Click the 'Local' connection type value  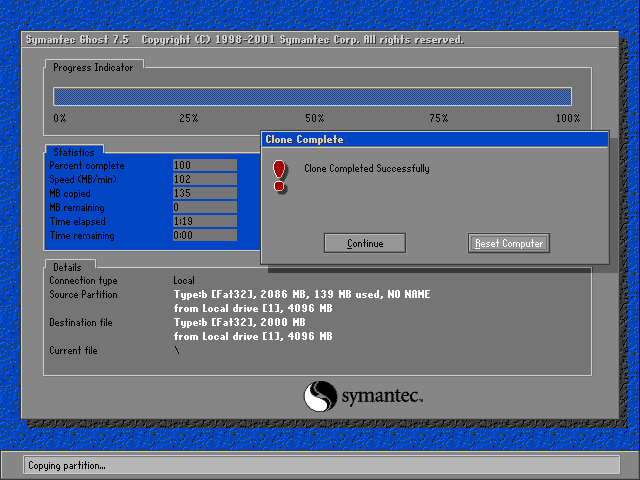coord(184,281)
